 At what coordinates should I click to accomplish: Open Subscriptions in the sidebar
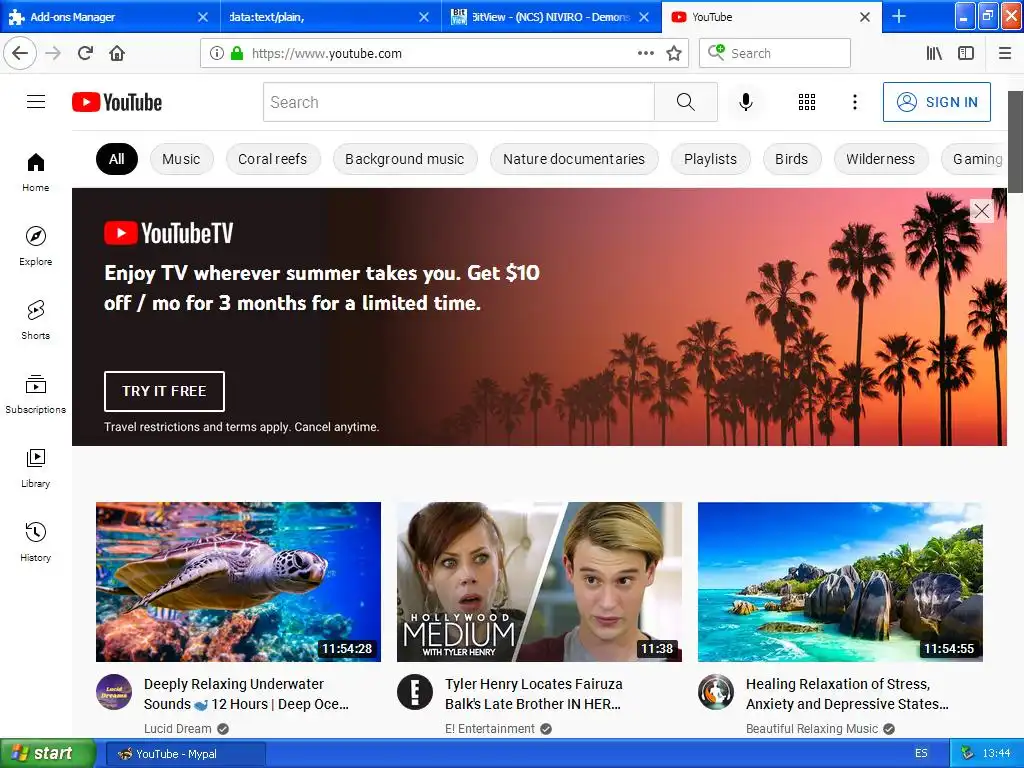36,394
